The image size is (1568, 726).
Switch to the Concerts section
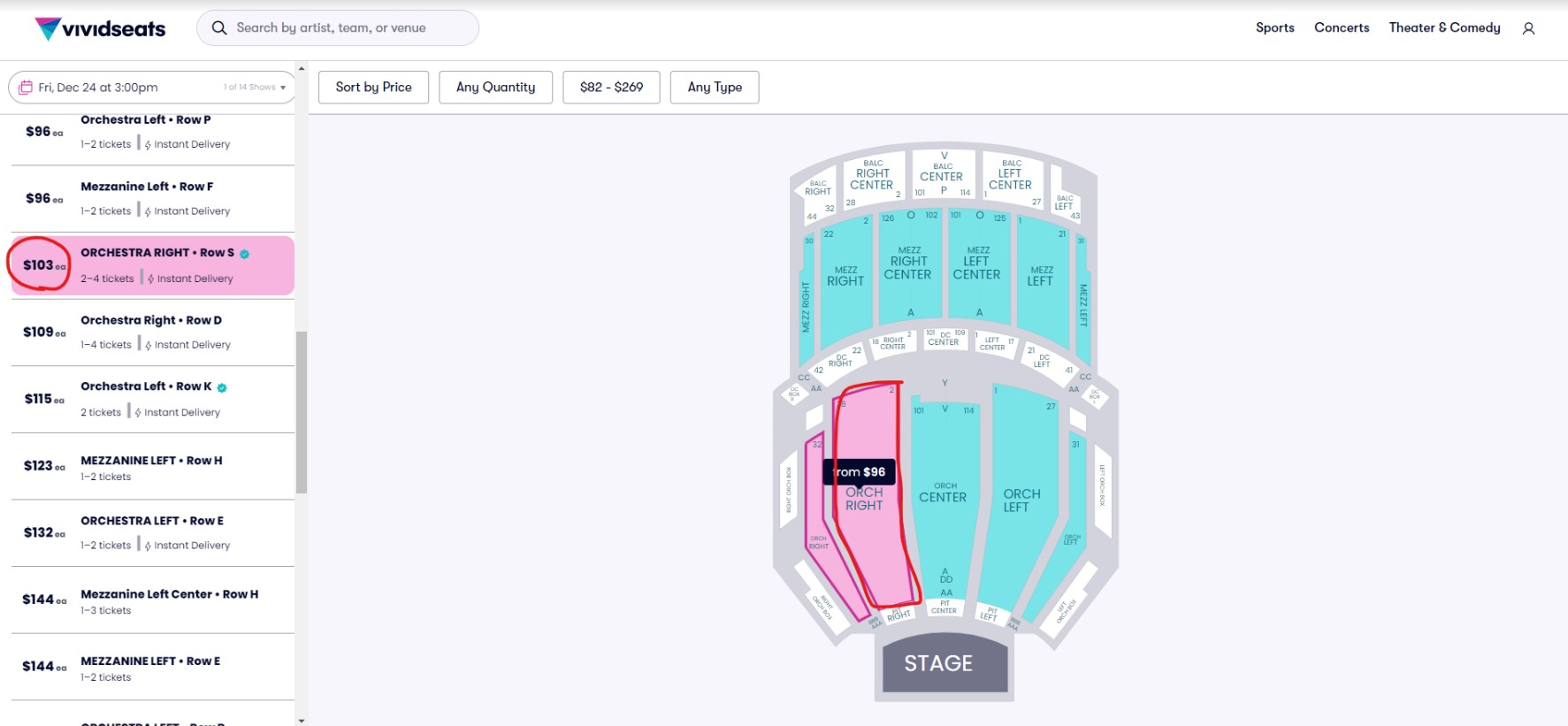click(1341, 27)
